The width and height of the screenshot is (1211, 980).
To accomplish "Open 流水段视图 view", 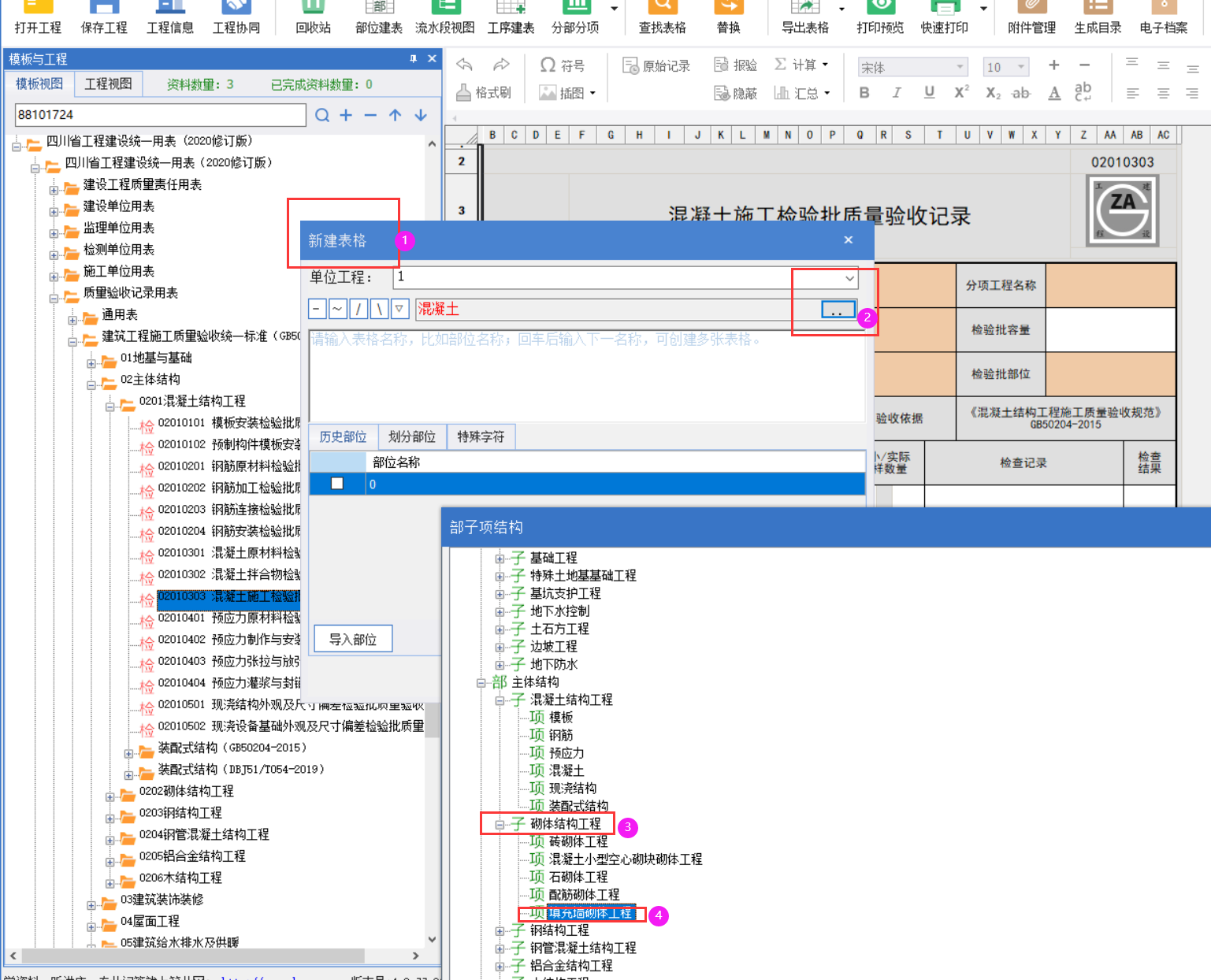I will pos(445,17).
